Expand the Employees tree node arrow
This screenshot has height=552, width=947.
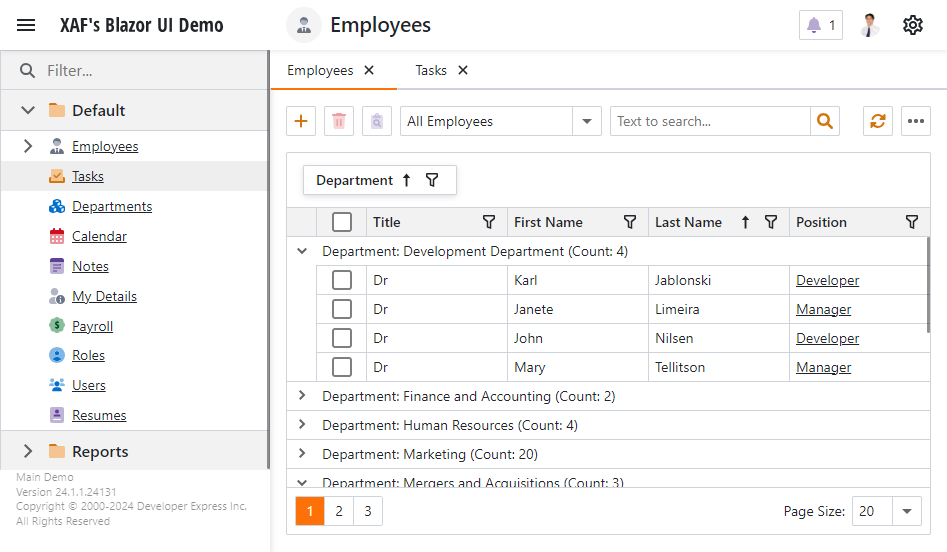coord(28,146)
